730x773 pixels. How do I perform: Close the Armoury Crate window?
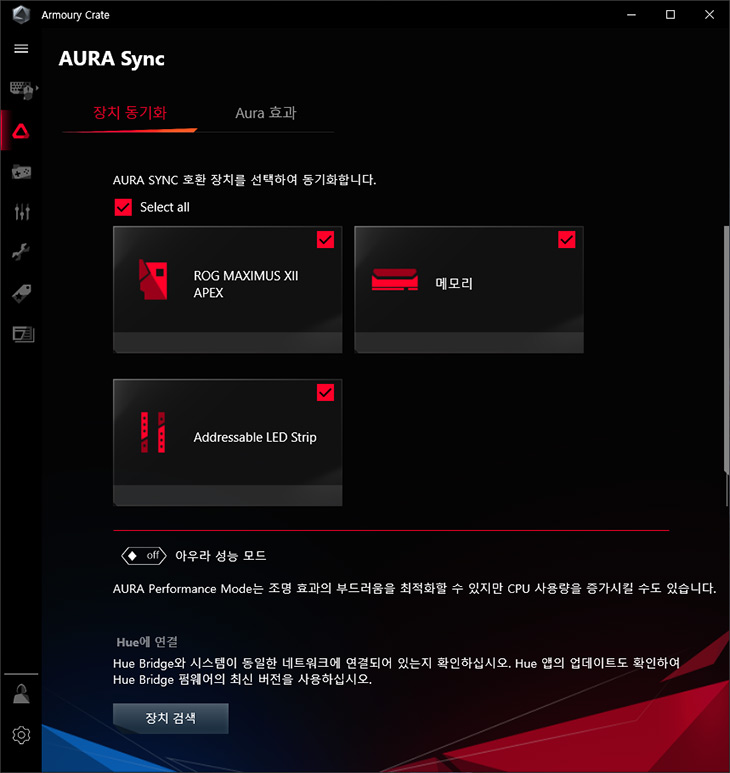(x=709, y=15)
